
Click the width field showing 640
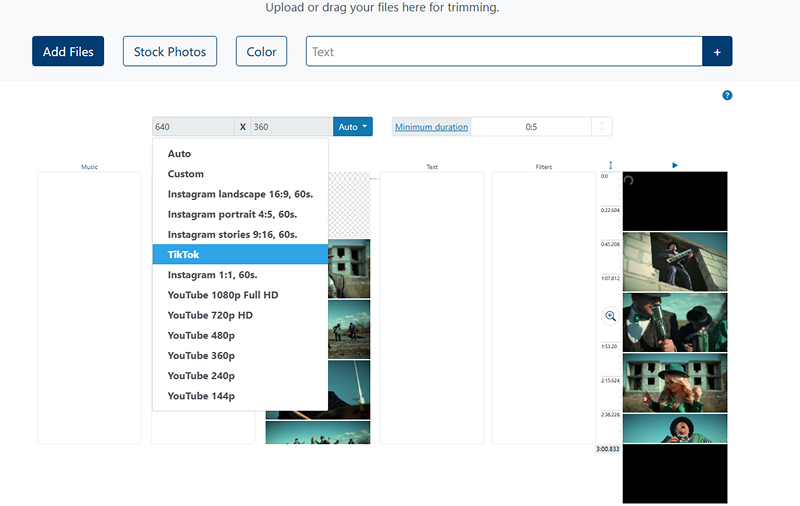(193, 127)
